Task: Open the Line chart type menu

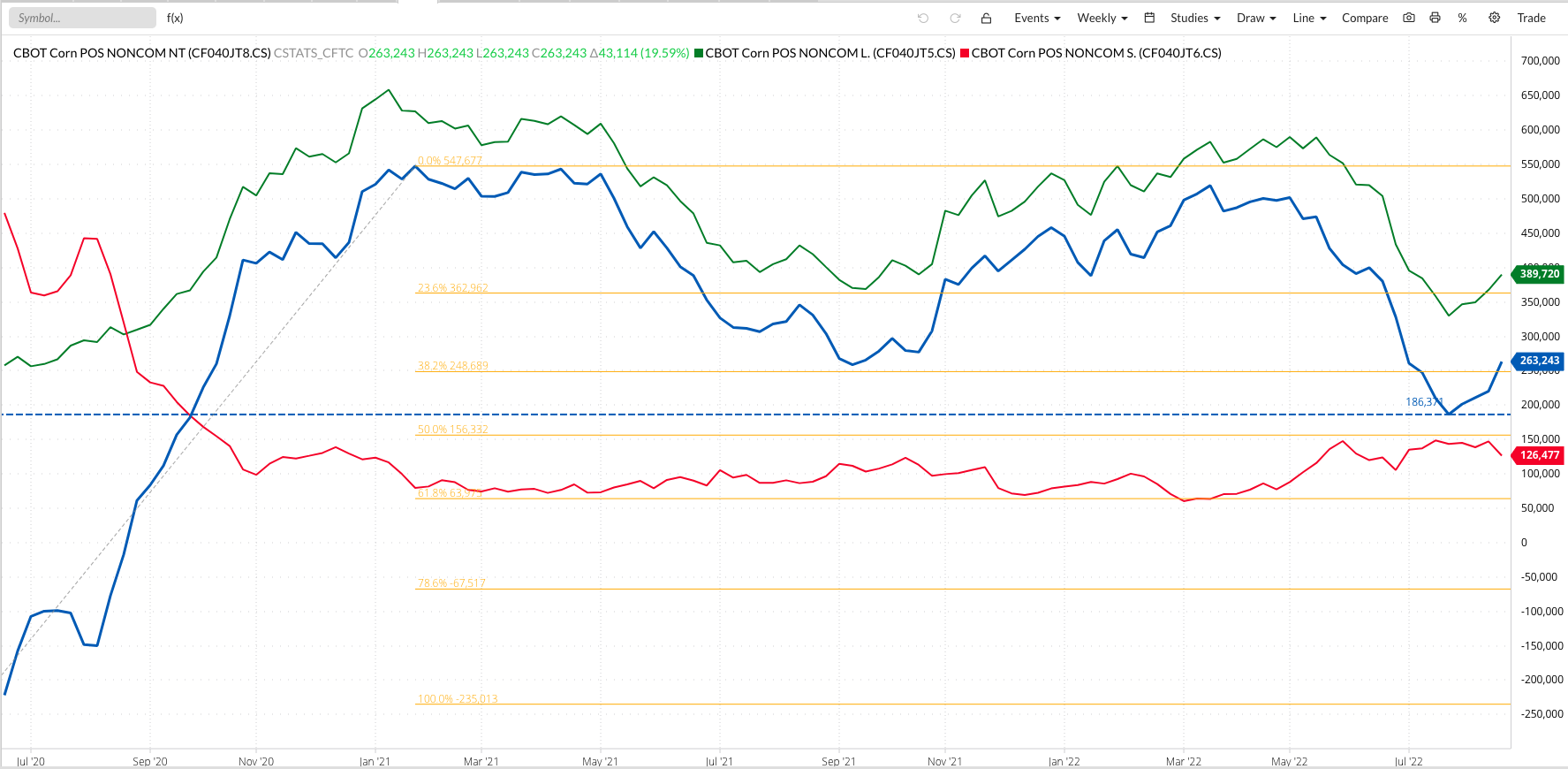Action: tap(1308, 18)
